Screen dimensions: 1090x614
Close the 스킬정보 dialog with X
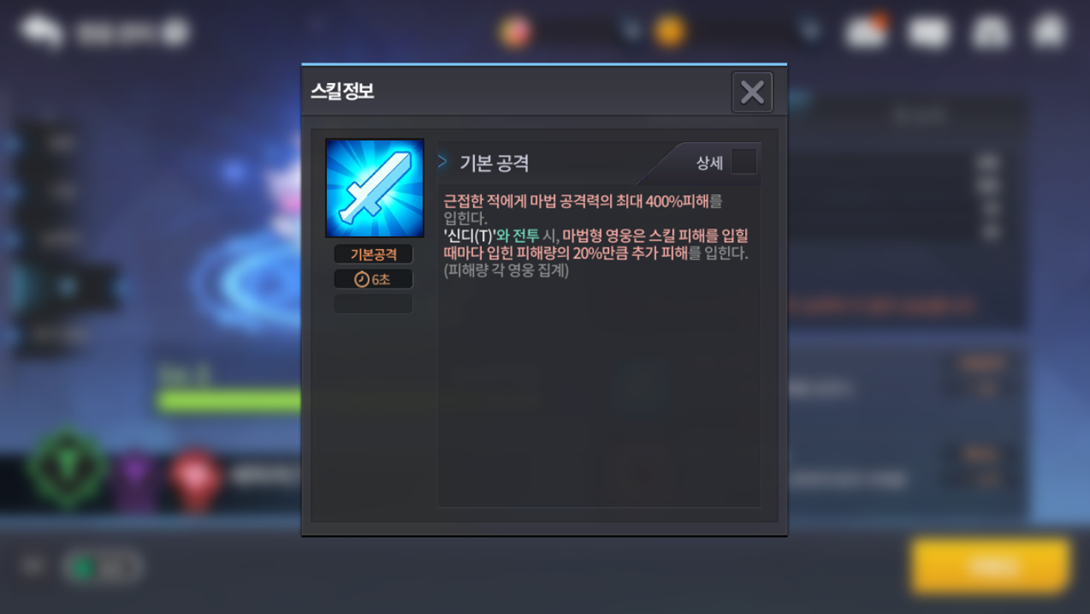[752, 92]
